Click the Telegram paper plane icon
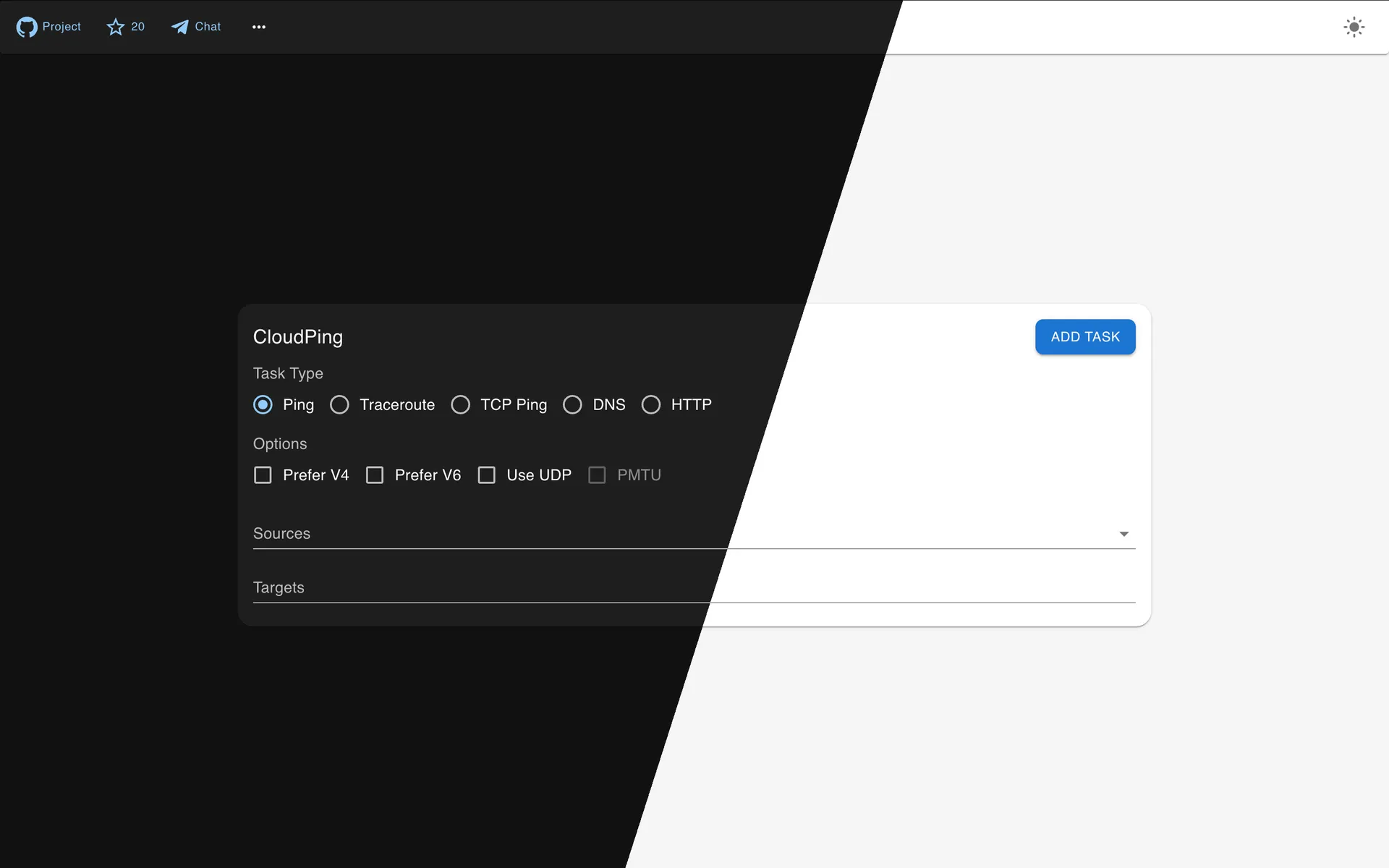 (x=180, y=27)
